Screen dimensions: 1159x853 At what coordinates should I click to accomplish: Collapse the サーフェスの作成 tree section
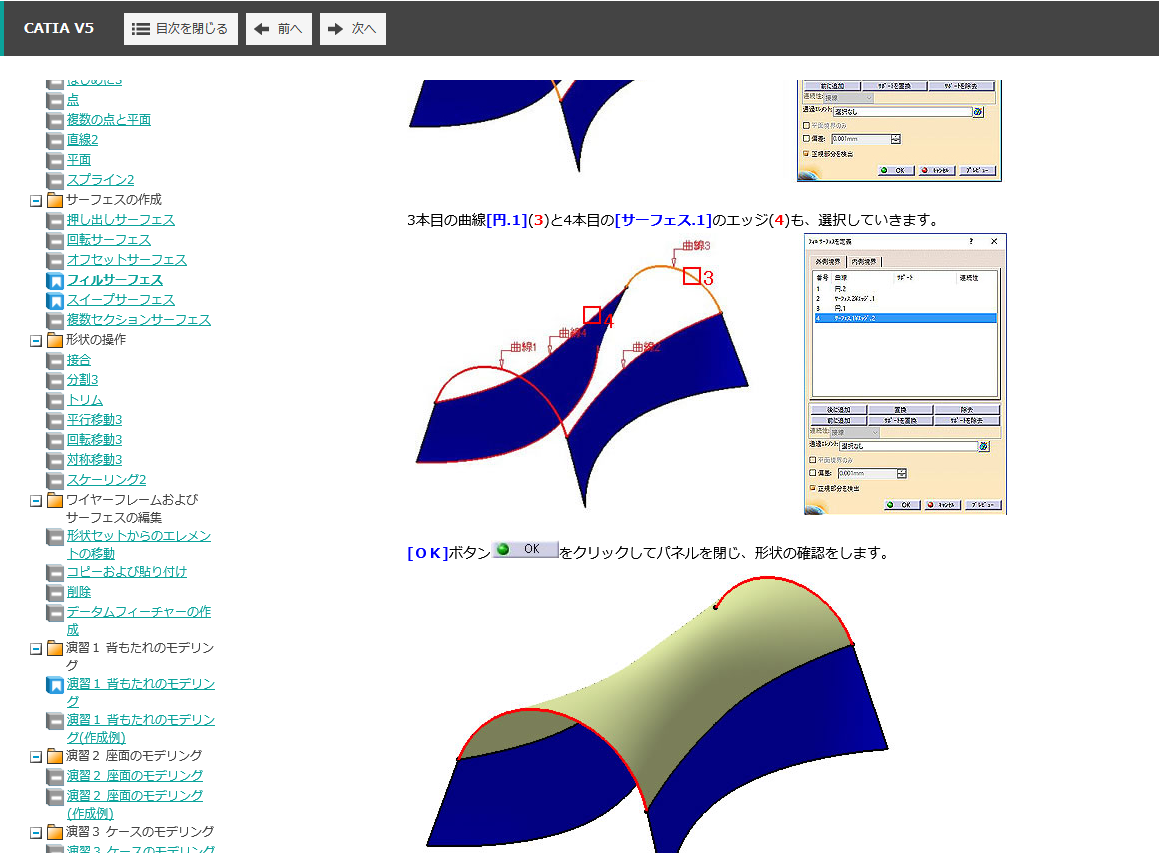pyautogui.click(x=36, y=200)
